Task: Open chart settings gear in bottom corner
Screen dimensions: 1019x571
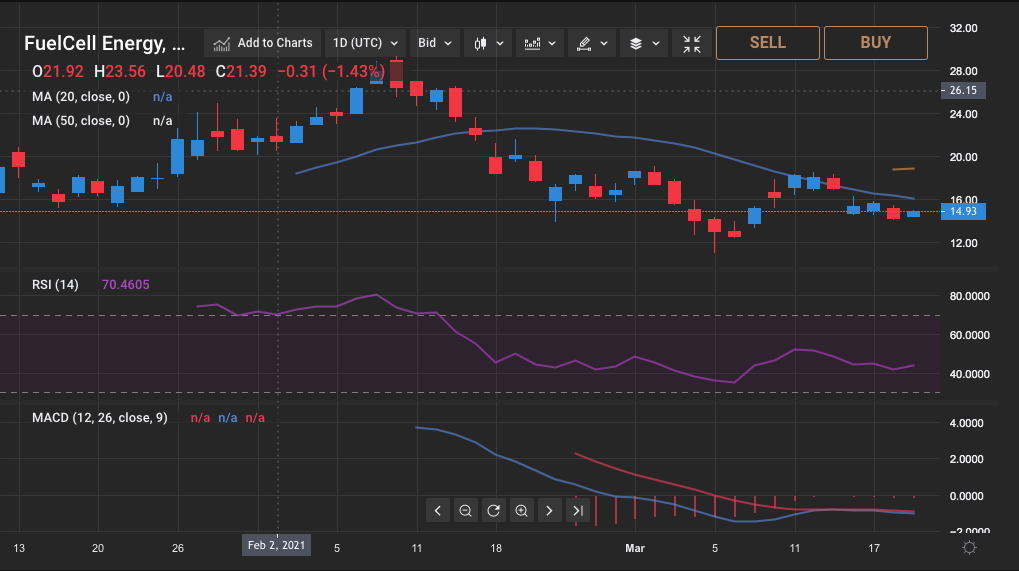Action: (x=969, y=547)
